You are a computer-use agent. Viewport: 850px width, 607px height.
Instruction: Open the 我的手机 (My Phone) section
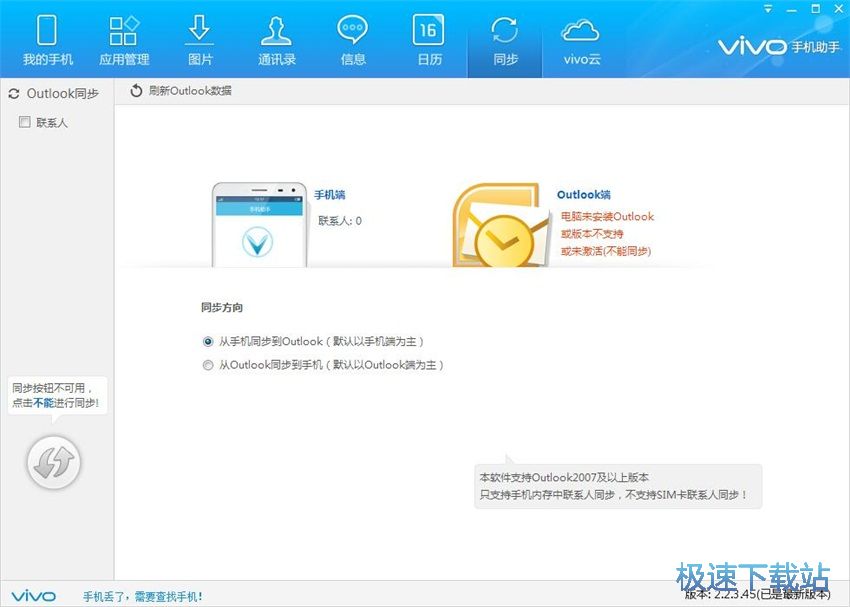point(47,40)
